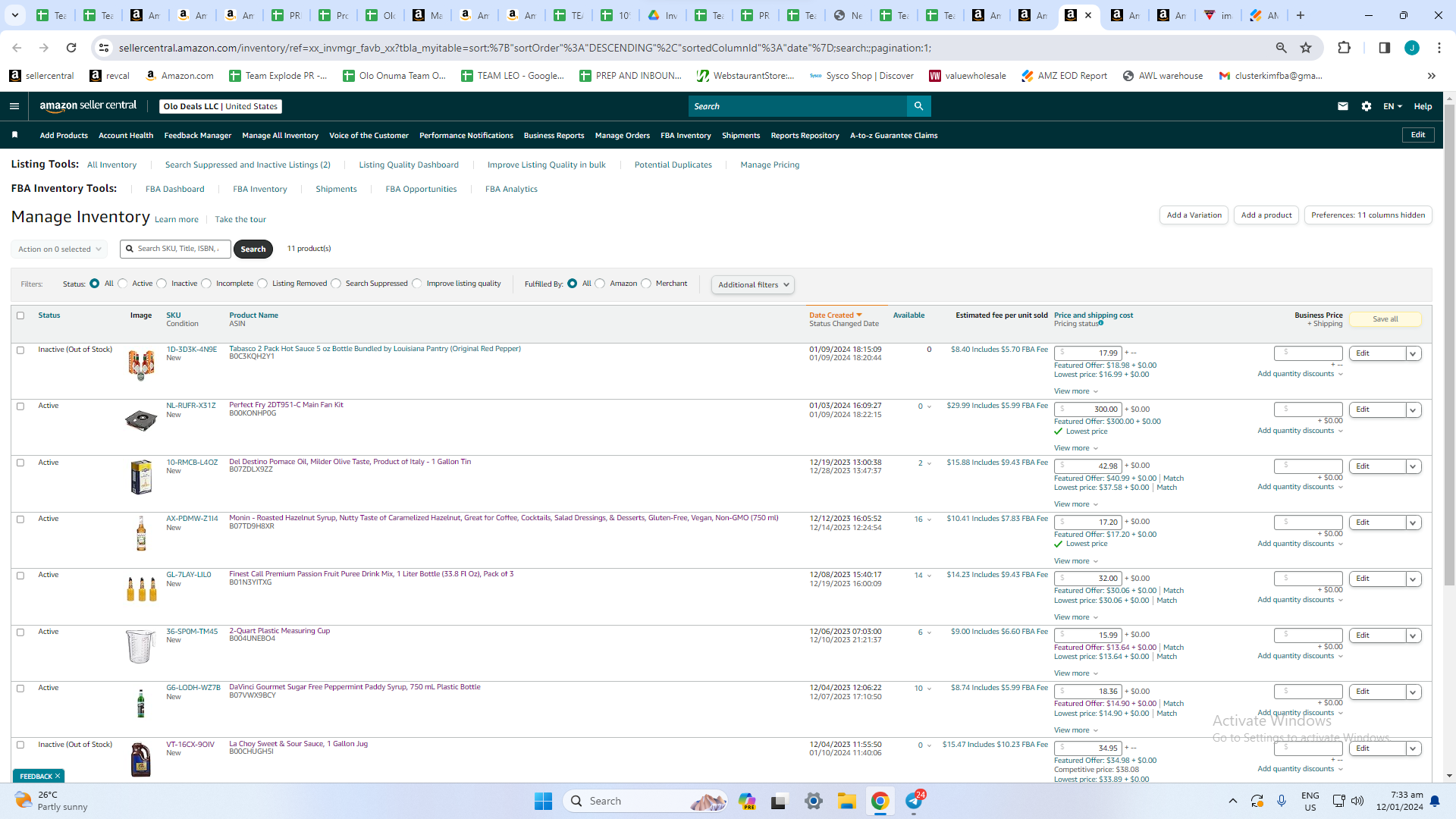Open the messages envelope icon
The width and height of the screenshot is (1456, 819).
click(1343, 106)
